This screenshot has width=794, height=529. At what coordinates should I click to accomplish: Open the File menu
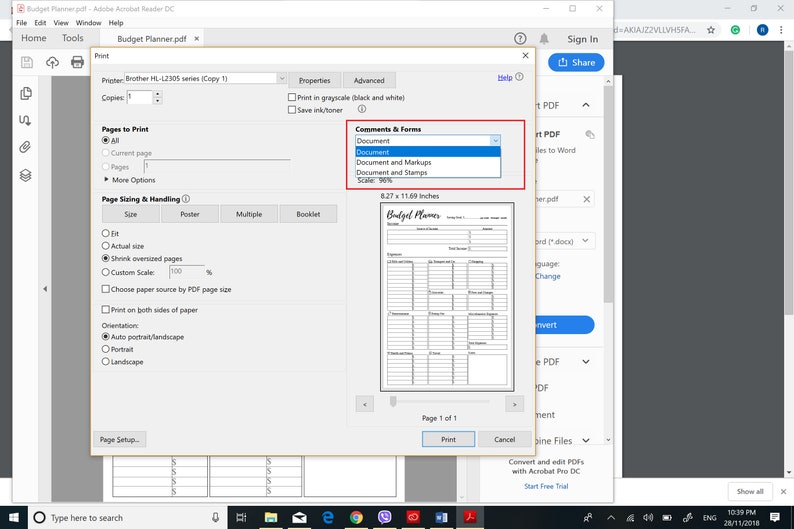[x=21, y=23]
